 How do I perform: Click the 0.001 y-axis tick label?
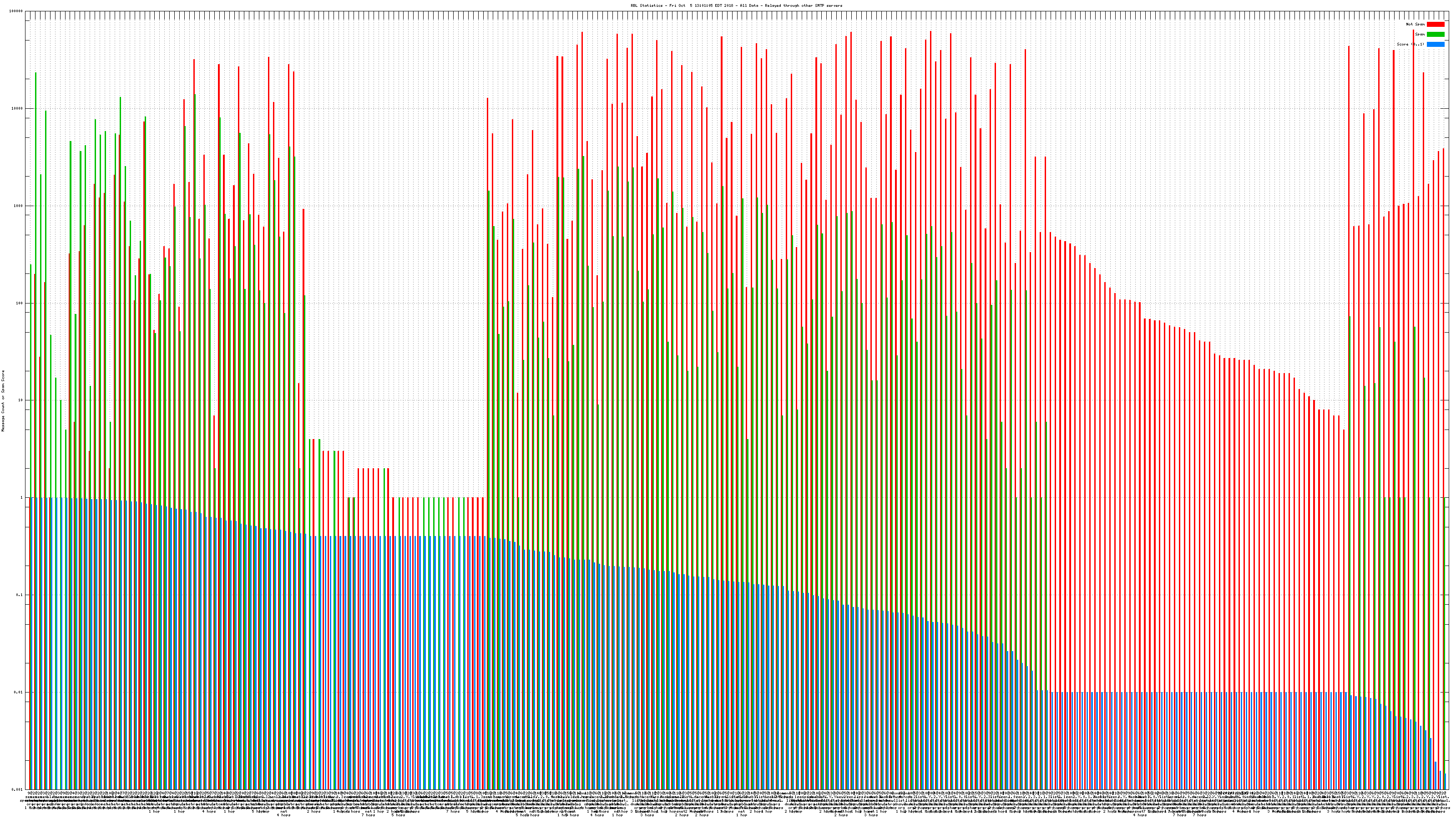[18, 789]
